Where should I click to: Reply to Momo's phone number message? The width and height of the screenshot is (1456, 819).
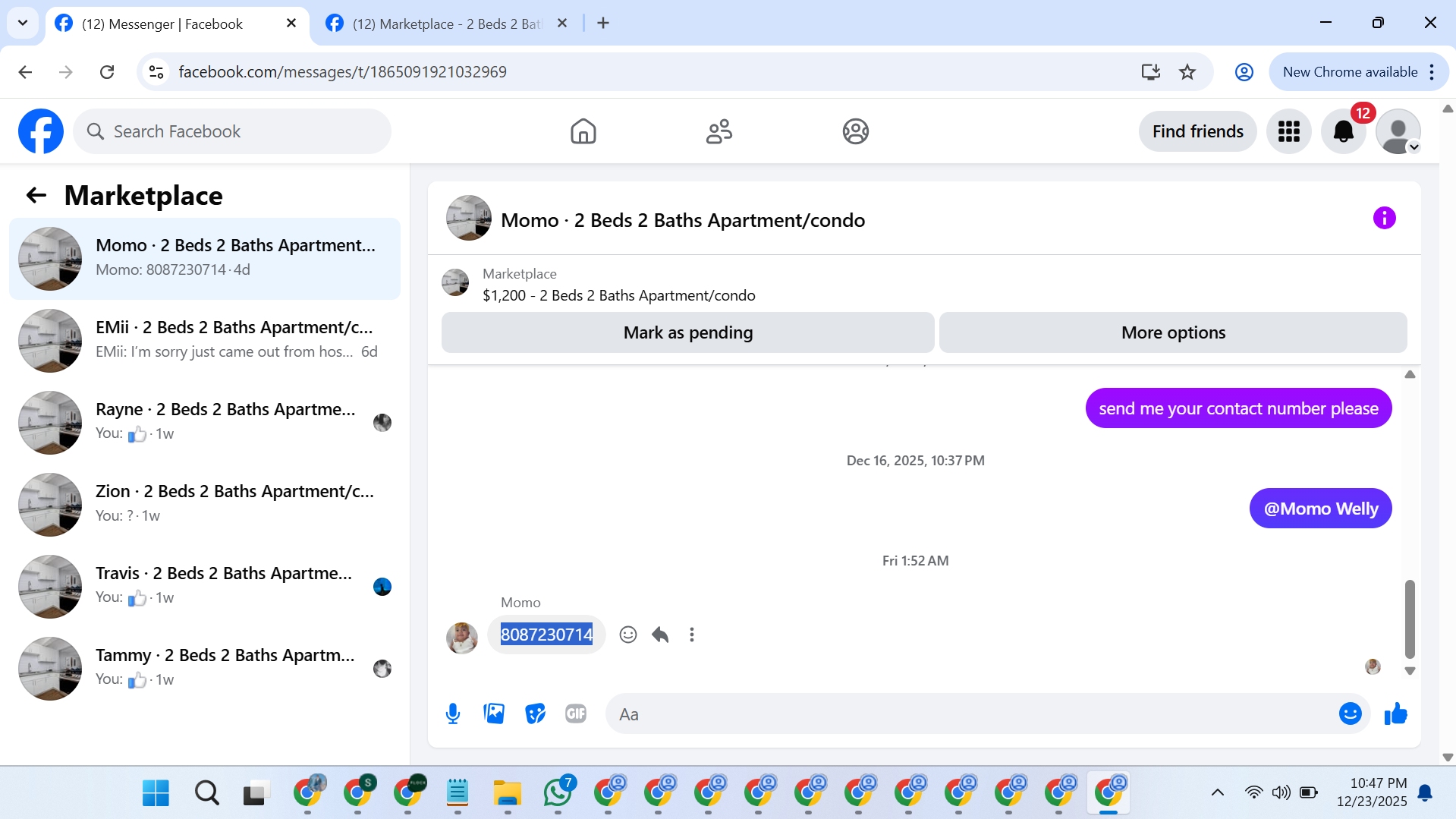click(660, 635)
